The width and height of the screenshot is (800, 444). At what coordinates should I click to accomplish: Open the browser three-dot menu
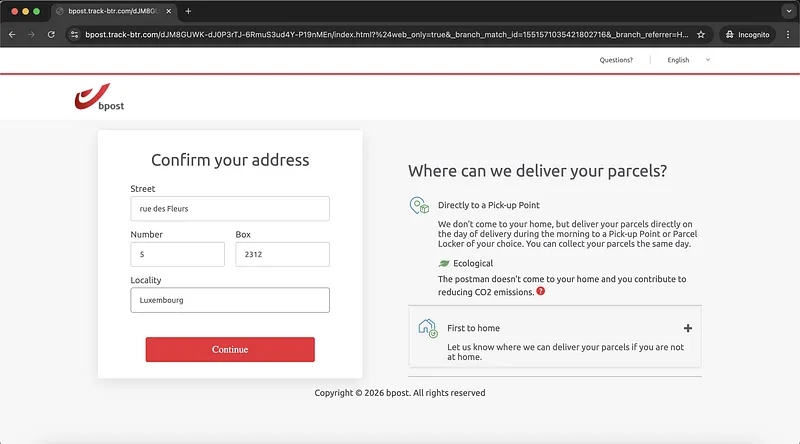788,34
